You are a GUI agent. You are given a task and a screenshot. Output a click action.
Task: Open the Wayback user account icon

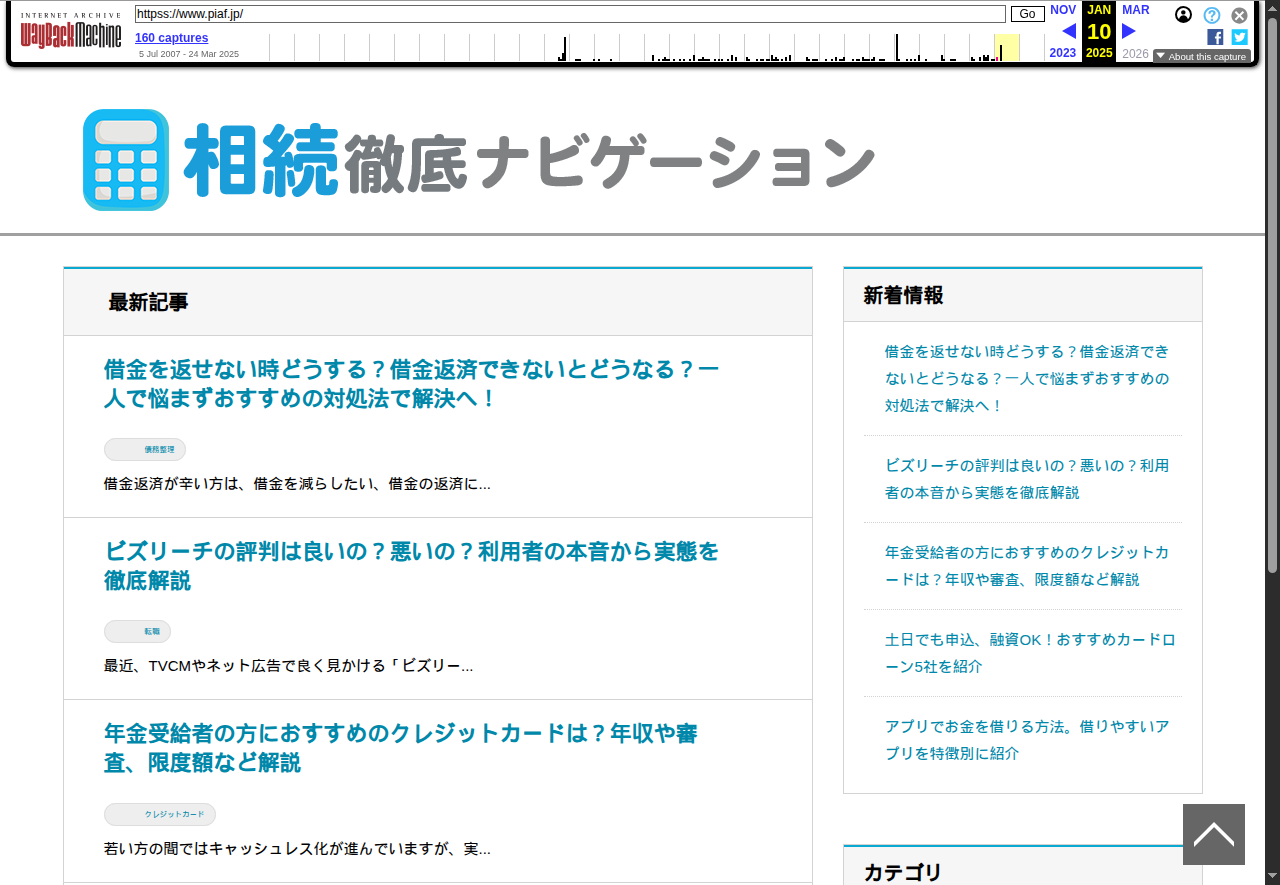pos(1184,15)
